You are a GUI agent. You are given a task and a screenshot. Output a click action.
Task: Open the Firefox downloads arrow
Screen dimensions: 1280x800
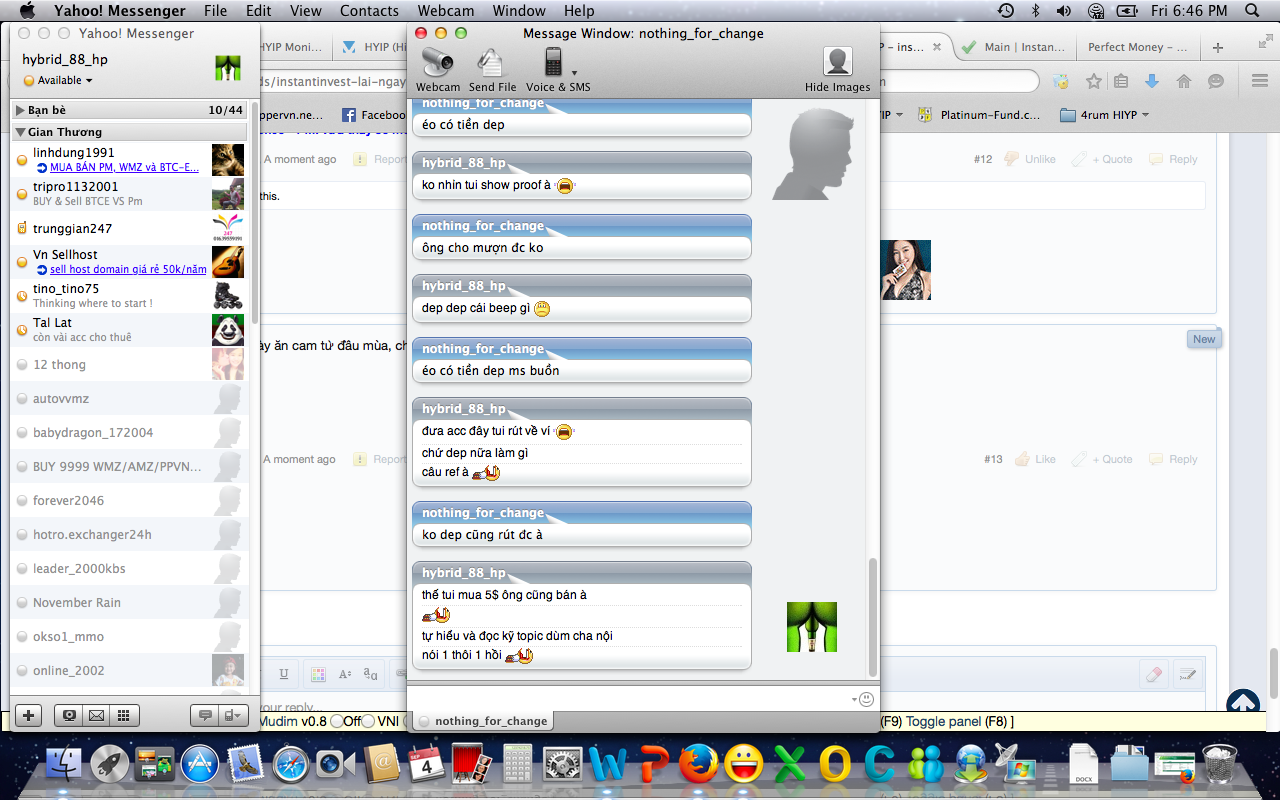point(1152,82)
